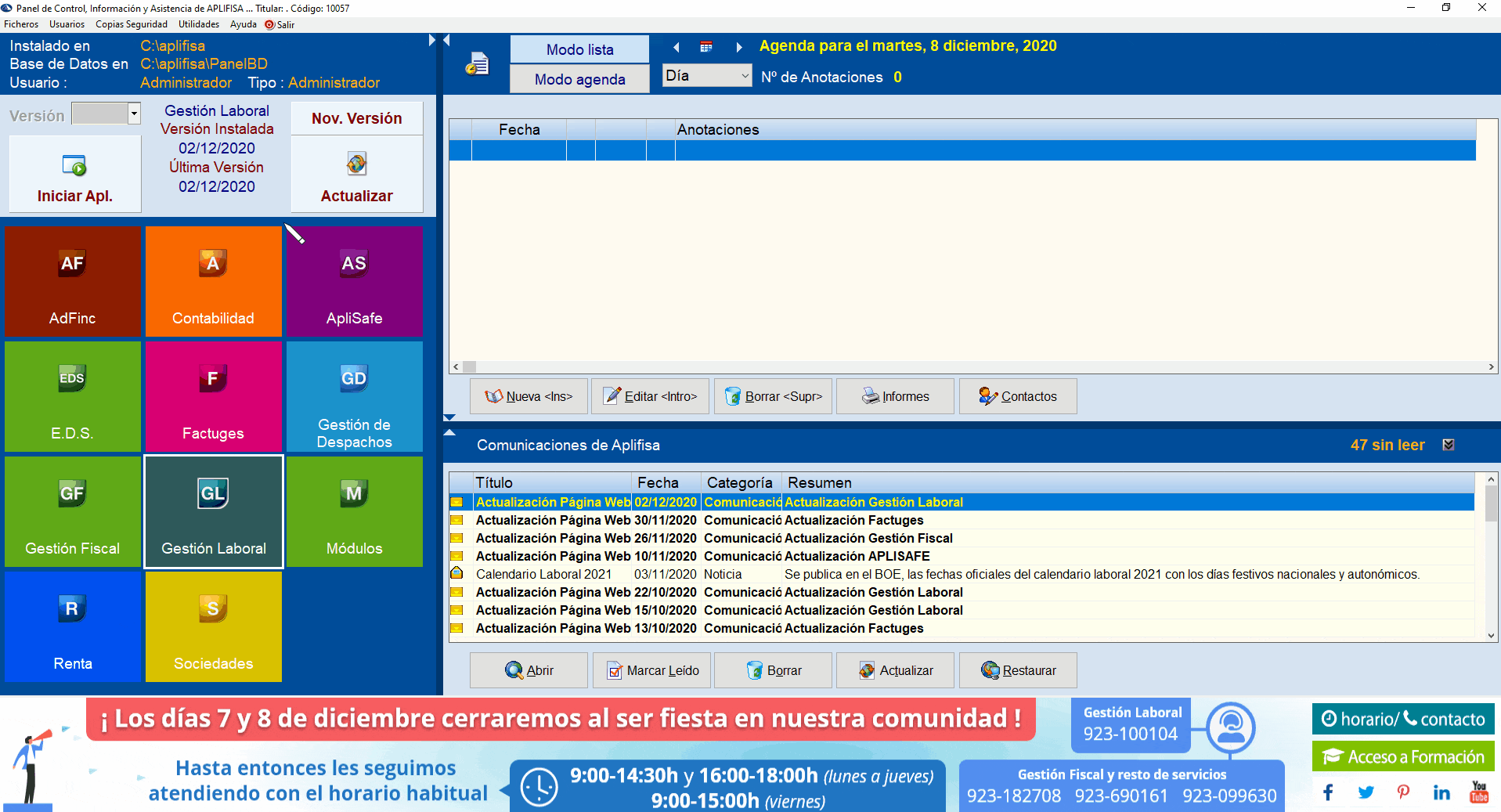
Task: Open the Versión dropdown
Action: 134,114
